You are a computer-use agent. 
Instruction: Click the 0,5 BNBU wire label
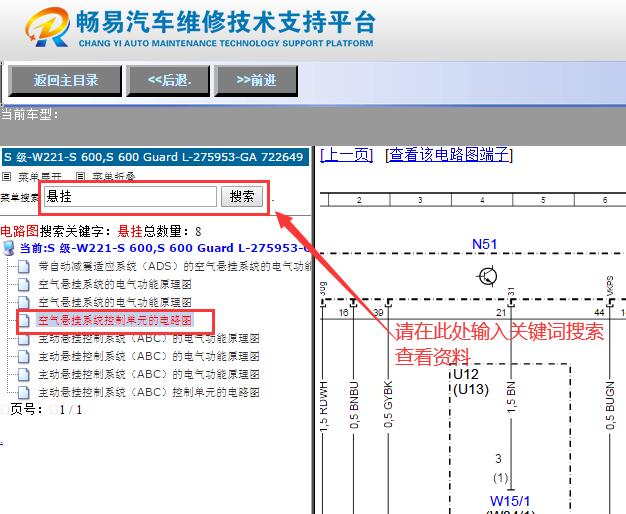point(354,405)
